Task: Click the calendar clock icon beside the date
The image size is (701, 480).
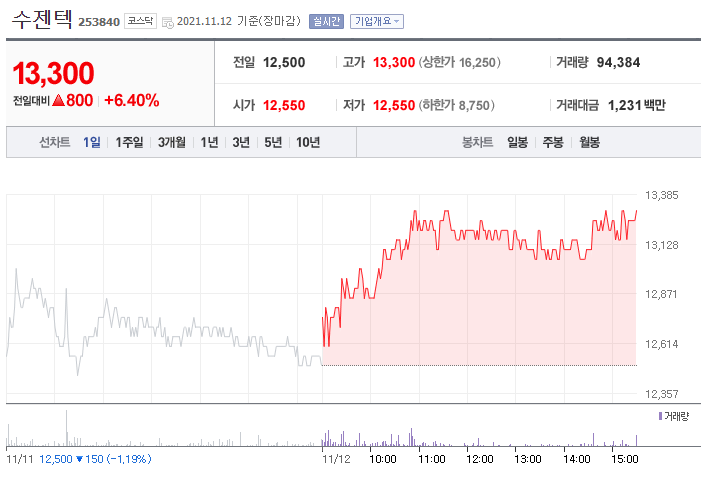Action: point(168,22)
